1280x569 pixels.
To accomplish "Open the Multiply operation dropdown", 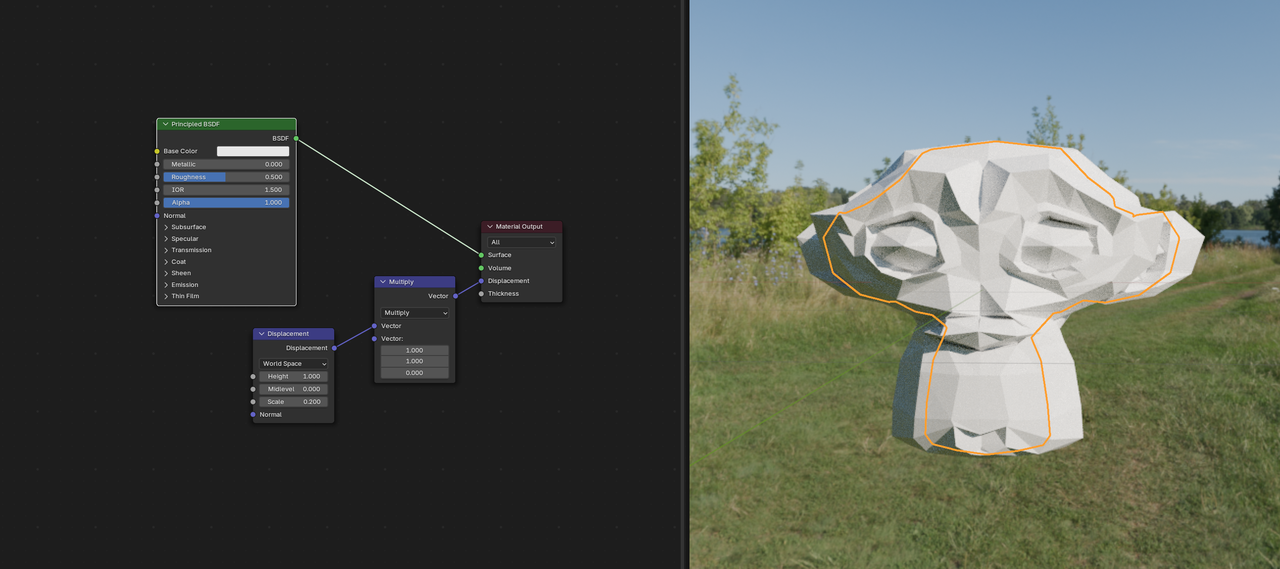I will (x=415, y=313).
